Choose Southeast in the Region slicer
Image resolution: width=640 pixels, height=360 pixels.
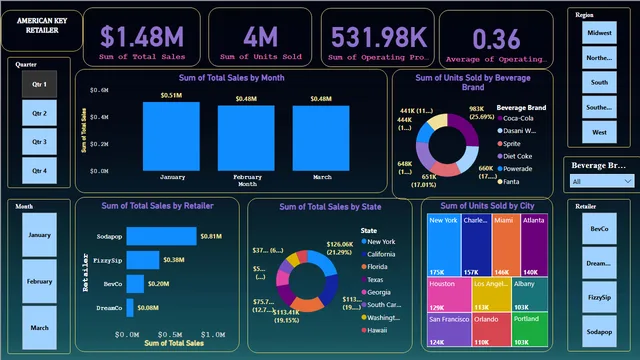click(599, 107)
